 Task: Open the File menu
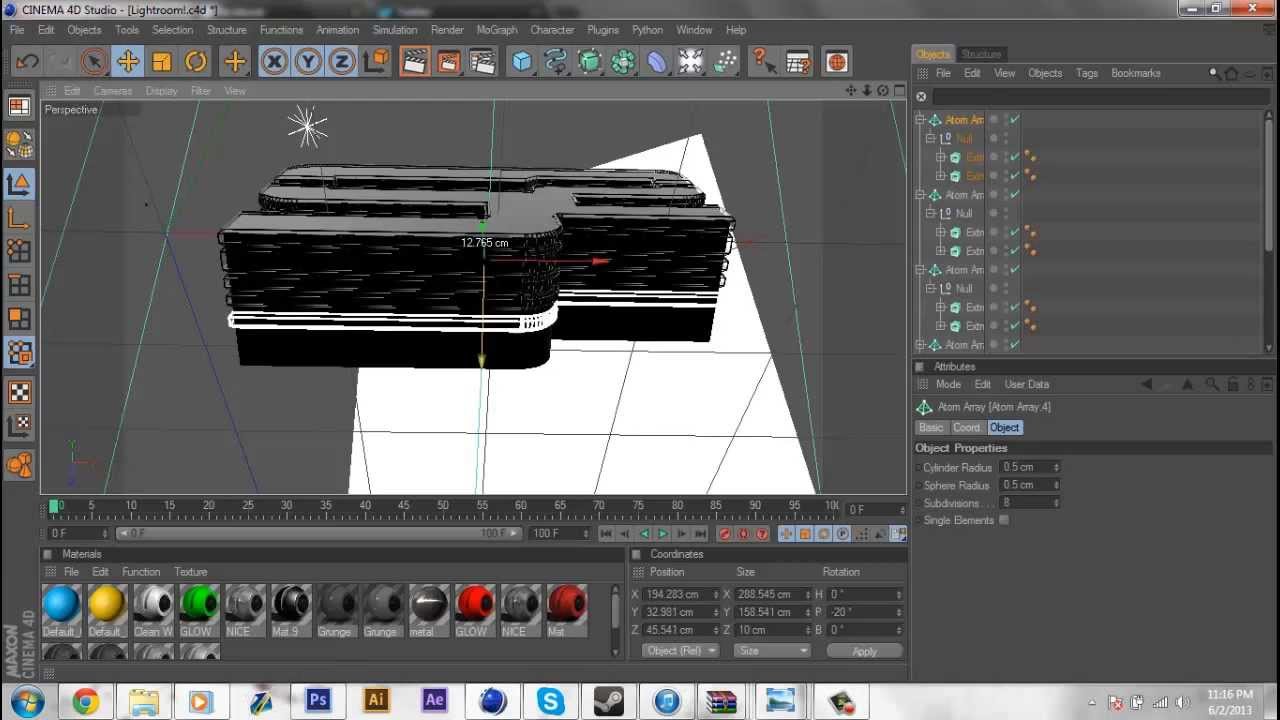[17, 30]
